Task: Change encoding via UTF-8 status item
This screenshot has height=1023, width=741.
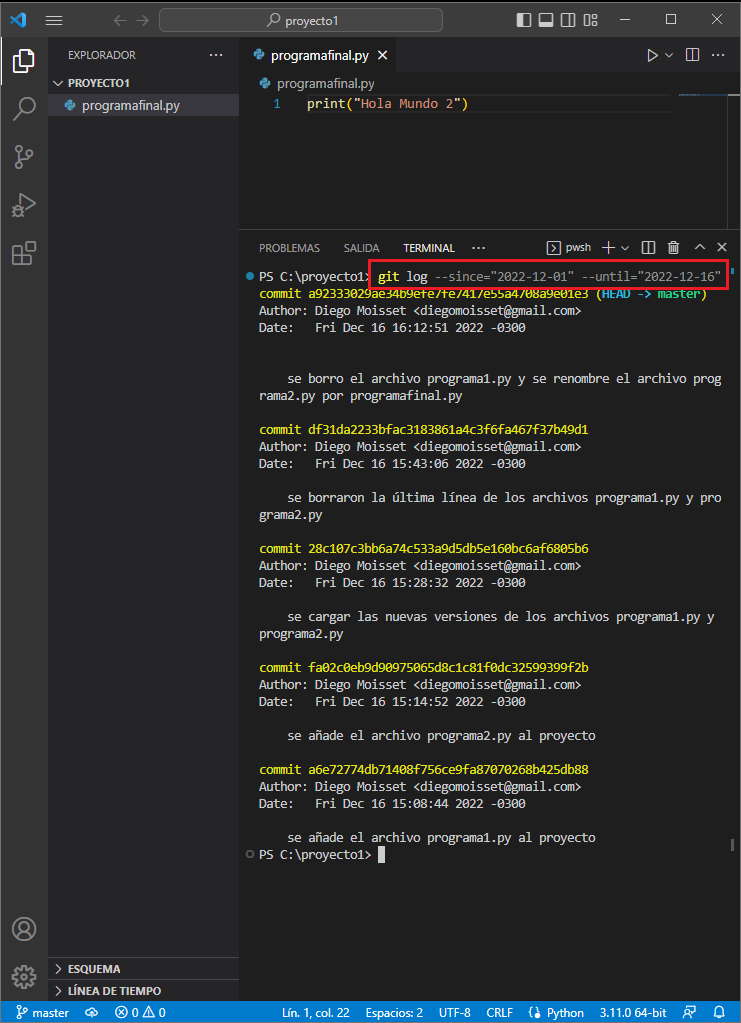Action: [455, 1013]
